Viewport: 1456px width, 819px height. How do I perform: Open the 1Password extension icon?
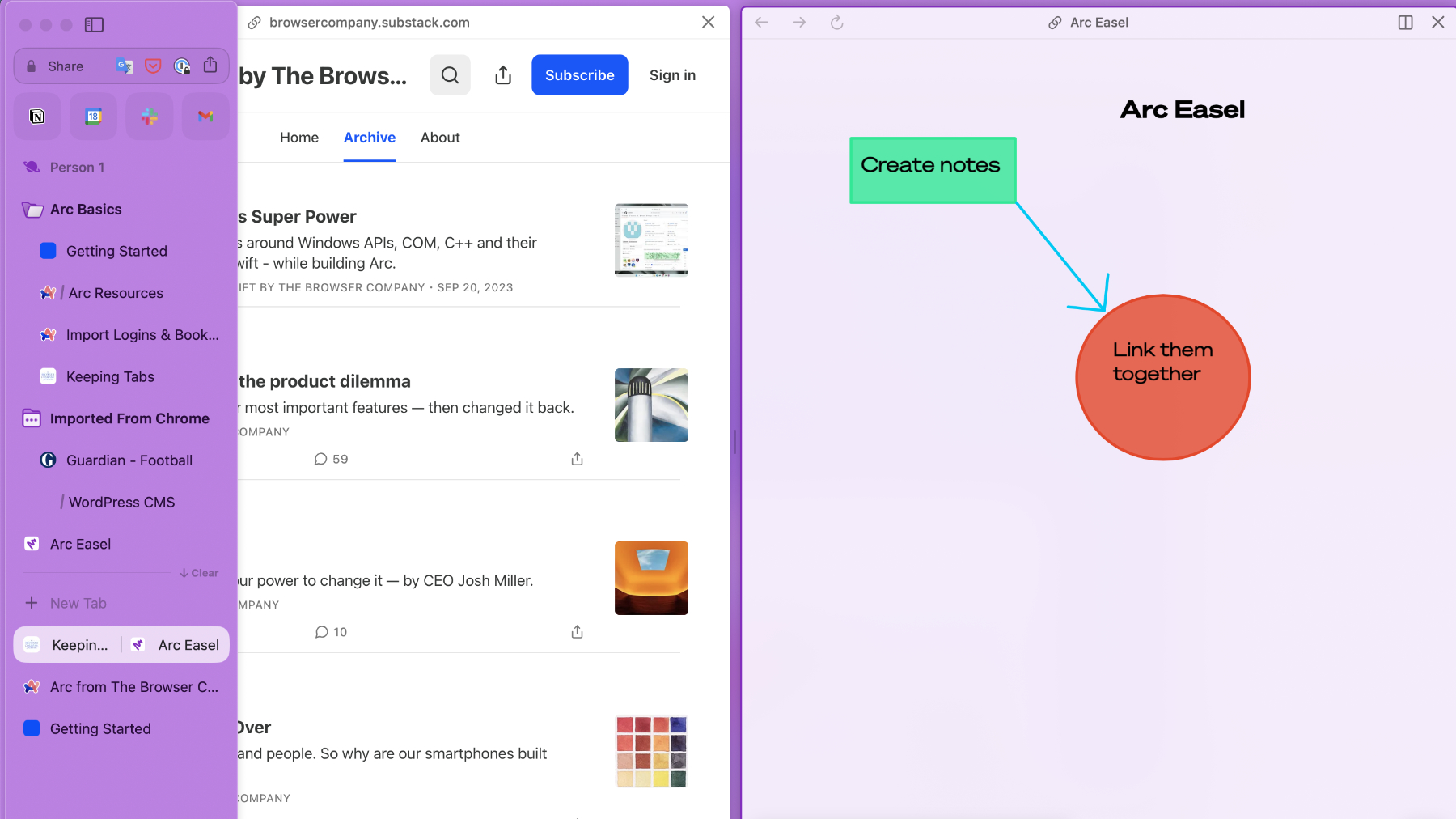coord(182,66)
